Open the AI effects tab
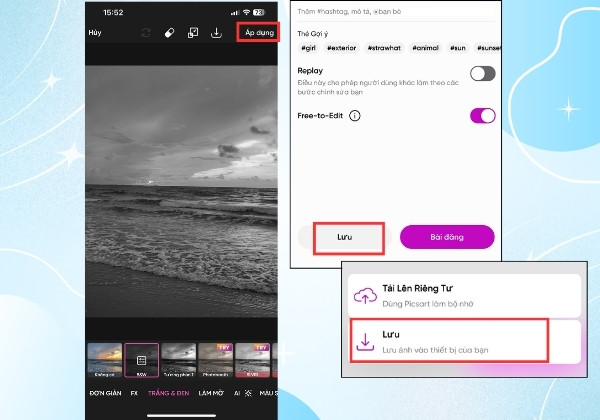Image resolution: width=600 pixels, height=420 pixels. point(243,393)
